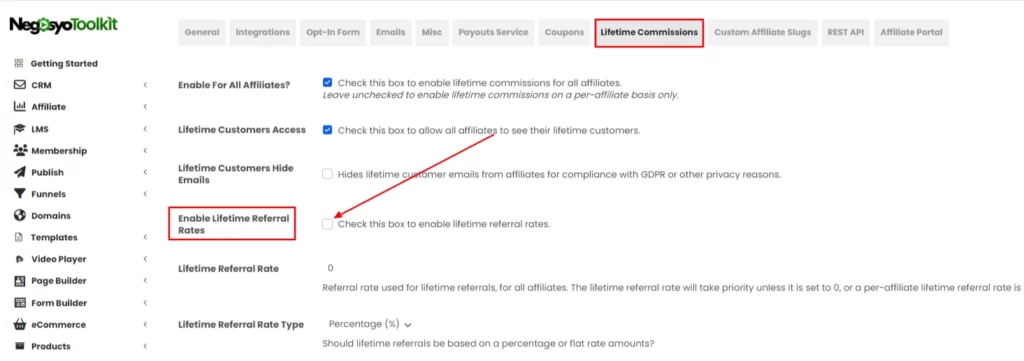The height and width of the screenshot is (361, 1024).
Task: Click the Membership people icon
Action: pyautogui.click(x=19, y=150)
